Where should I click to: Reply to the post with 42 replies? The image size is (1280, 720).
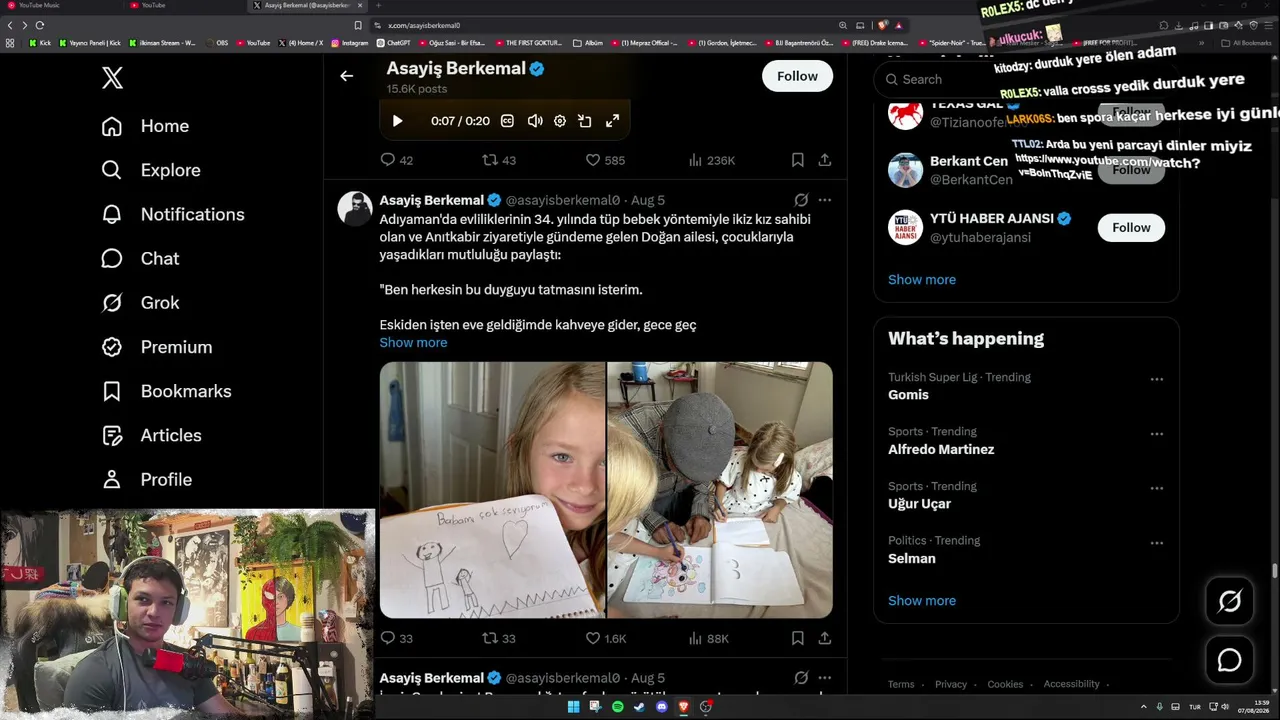(x=397, y=160)
